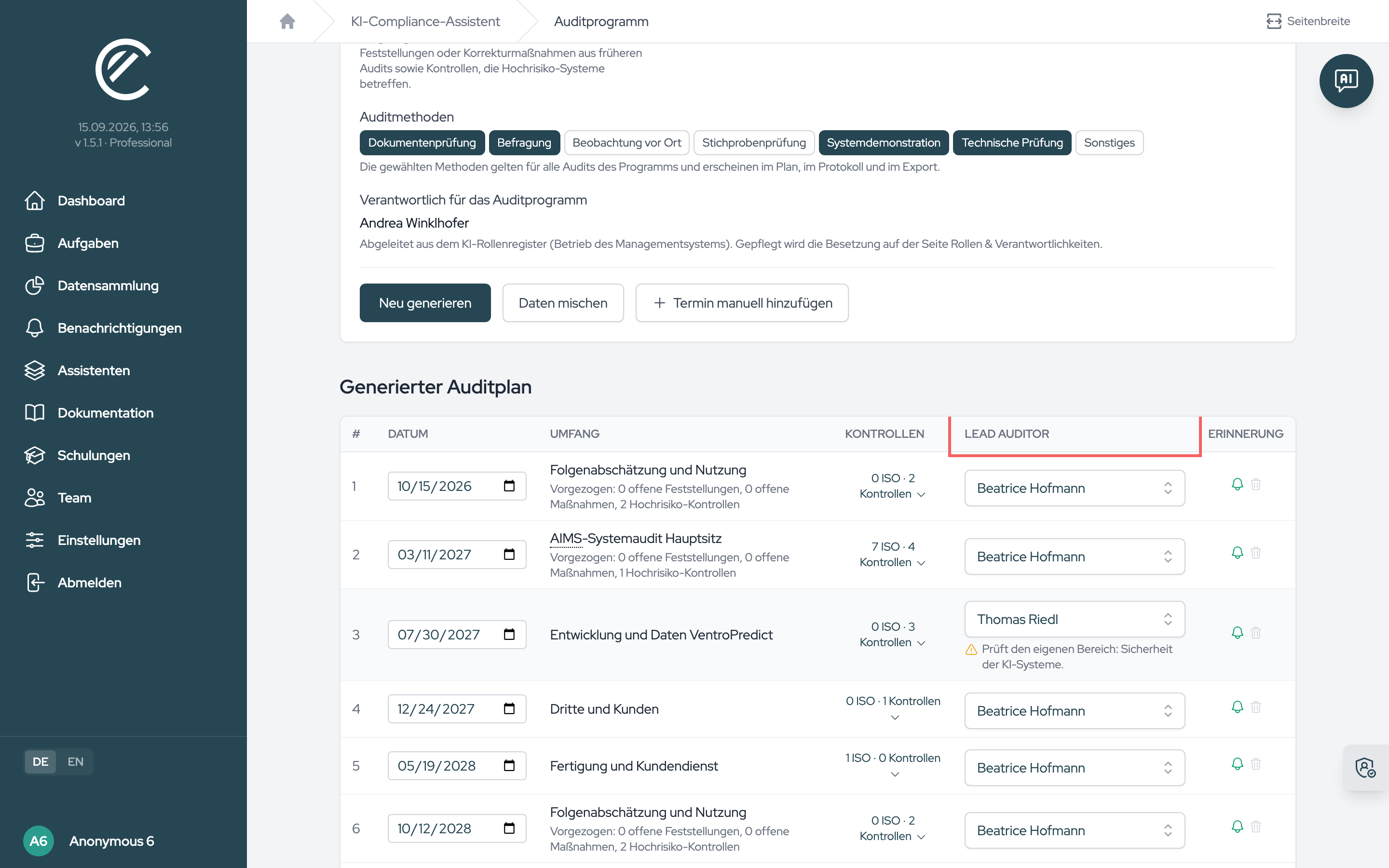Open the privacy shield widget
This screenshot has height=868, width=1389.
1365,767
